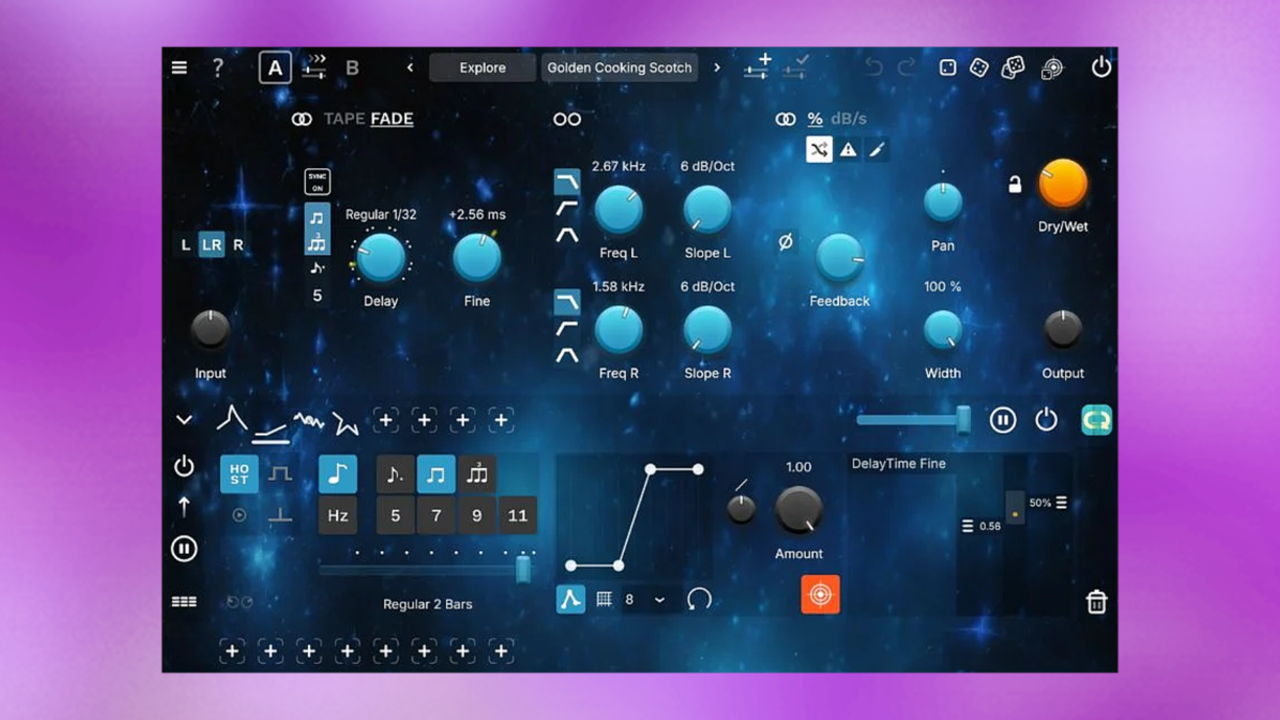This screenshot has width=1280, height=720.
Task: Toggle HOST sync mode on the modulator
Action: [x=237, y=474]
